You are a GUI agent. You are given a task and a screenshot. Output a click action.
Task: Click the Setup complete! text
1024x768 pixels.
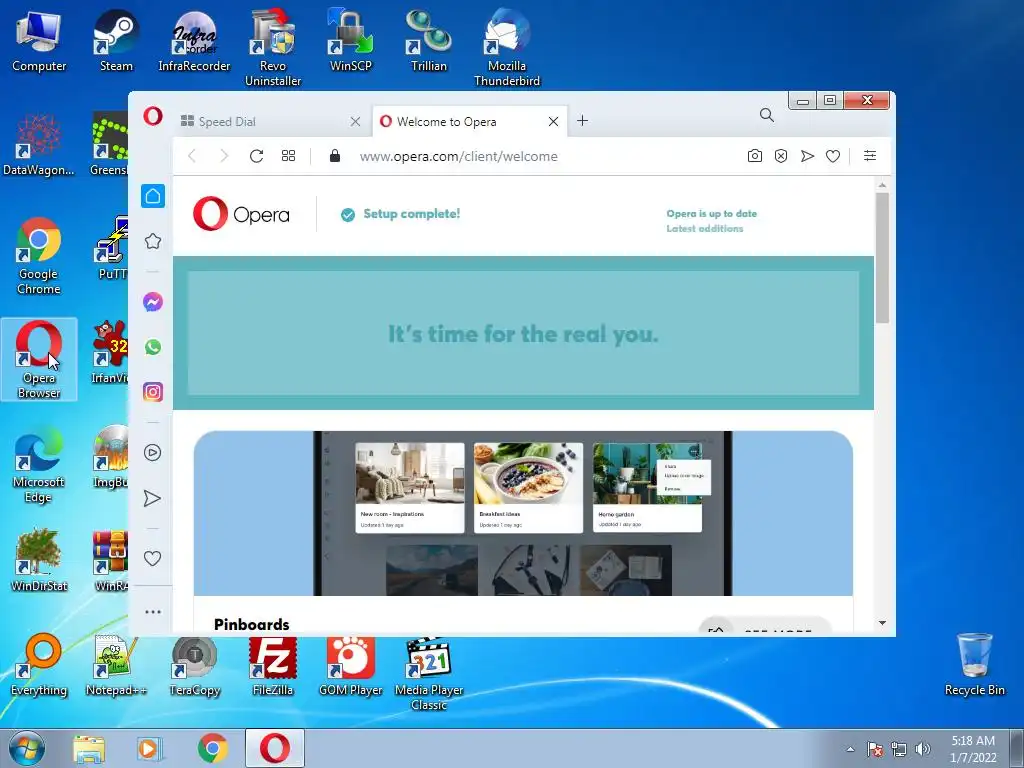coord(411,214)
